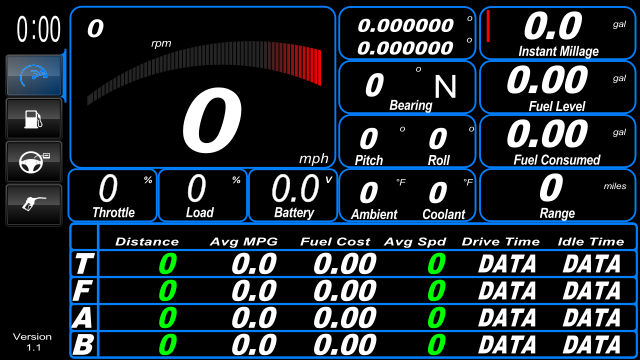The height and width of the screenshot is (360, 640).
Task: Click the Fuel Consumed panel
Action: click(x=558, y=141)
